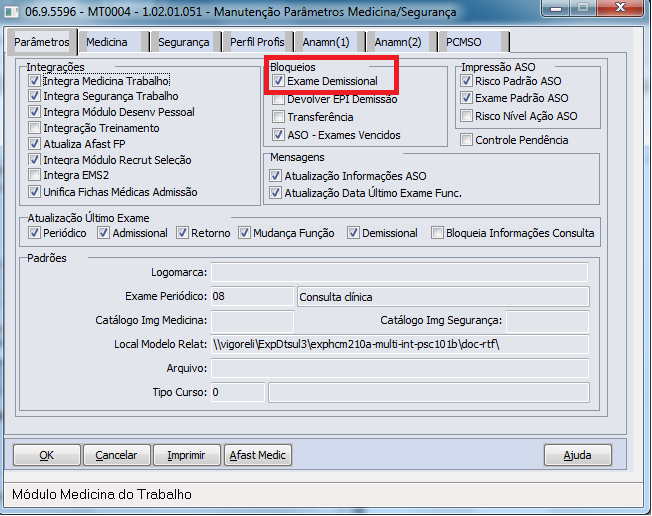Image resolution: width=652 pixels, height=516 pixels.
Task: Uncheck Integra Módulo Desenv Pessoal
Action: point(34,112)
